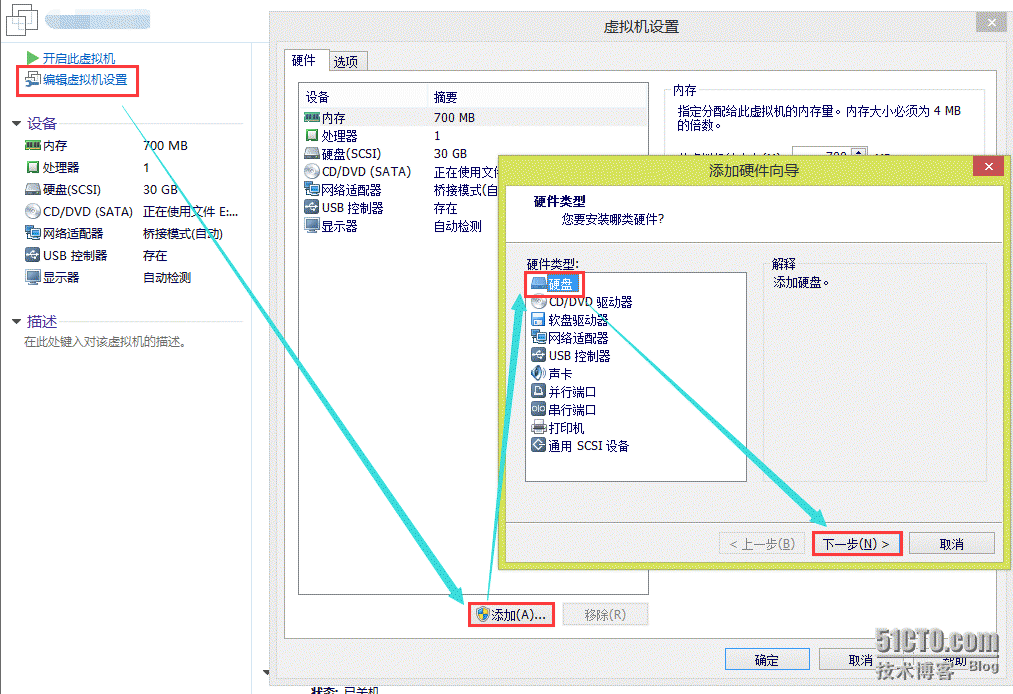
Task: Click the 30 GB summary in settings list
Action: [450, 154]
